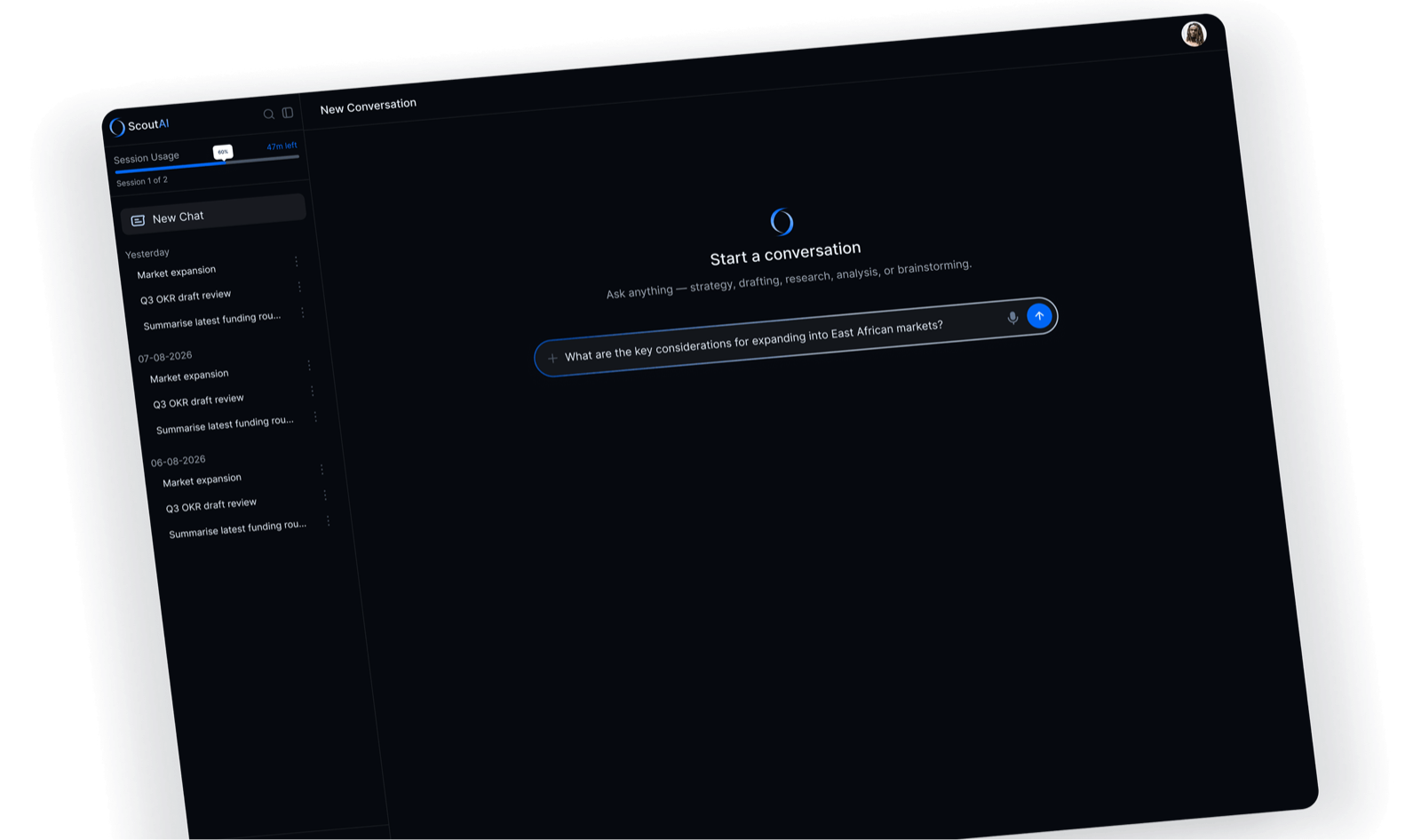Open options for Q3 OKR draft review under Yesterday
1421x840 pixels.
(299, 287)
